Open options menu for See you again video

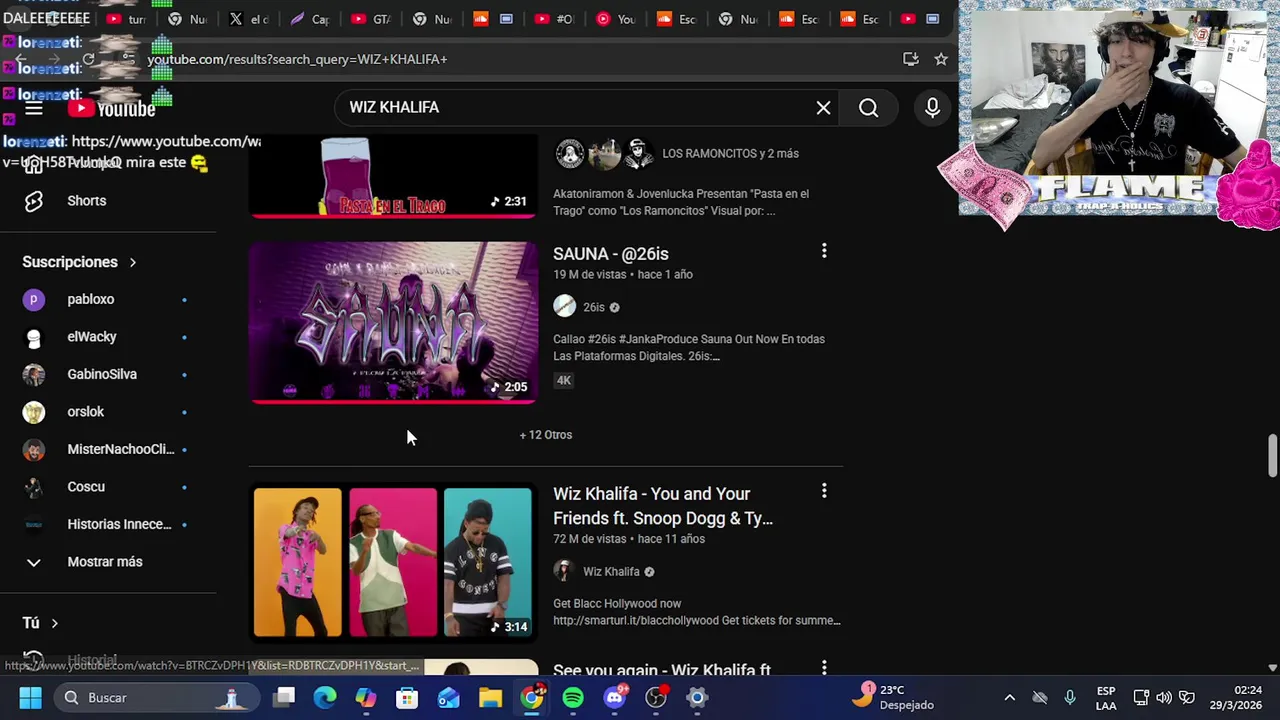click(x=824, y=667)
